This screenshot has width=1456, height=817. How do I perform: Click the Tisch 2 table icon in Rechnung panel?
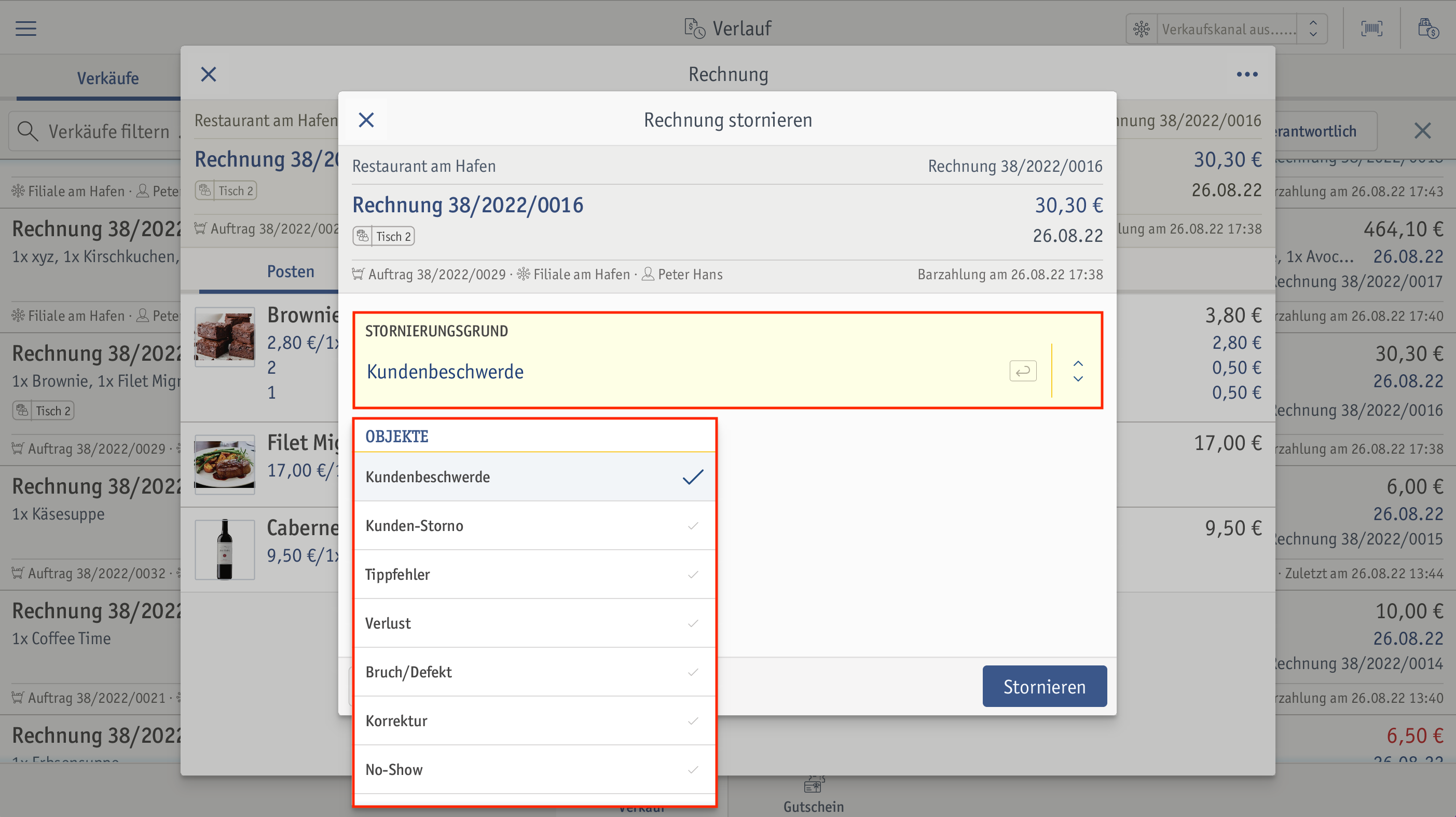pos(204,190)
